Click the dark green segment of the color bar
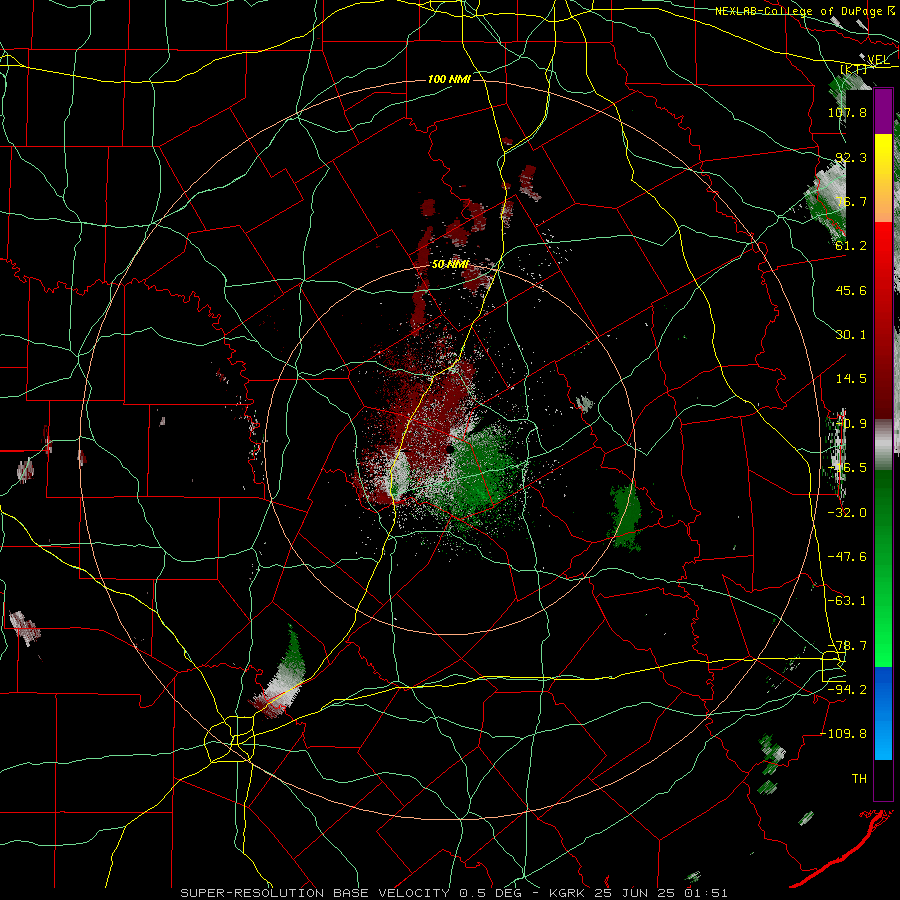Viewport: 900px width, 900px height. pyautogui.click(x=883, y=517)
